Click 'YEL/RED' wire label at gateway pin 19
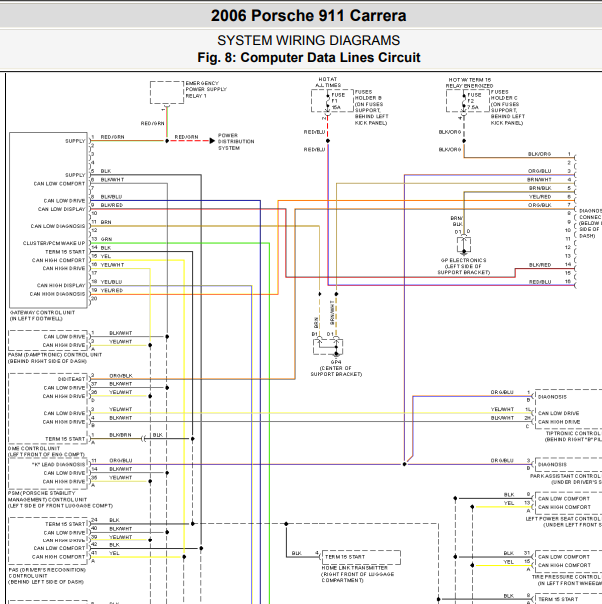The width and height of the screenshot is (602, 604). (x=112, y=290)
